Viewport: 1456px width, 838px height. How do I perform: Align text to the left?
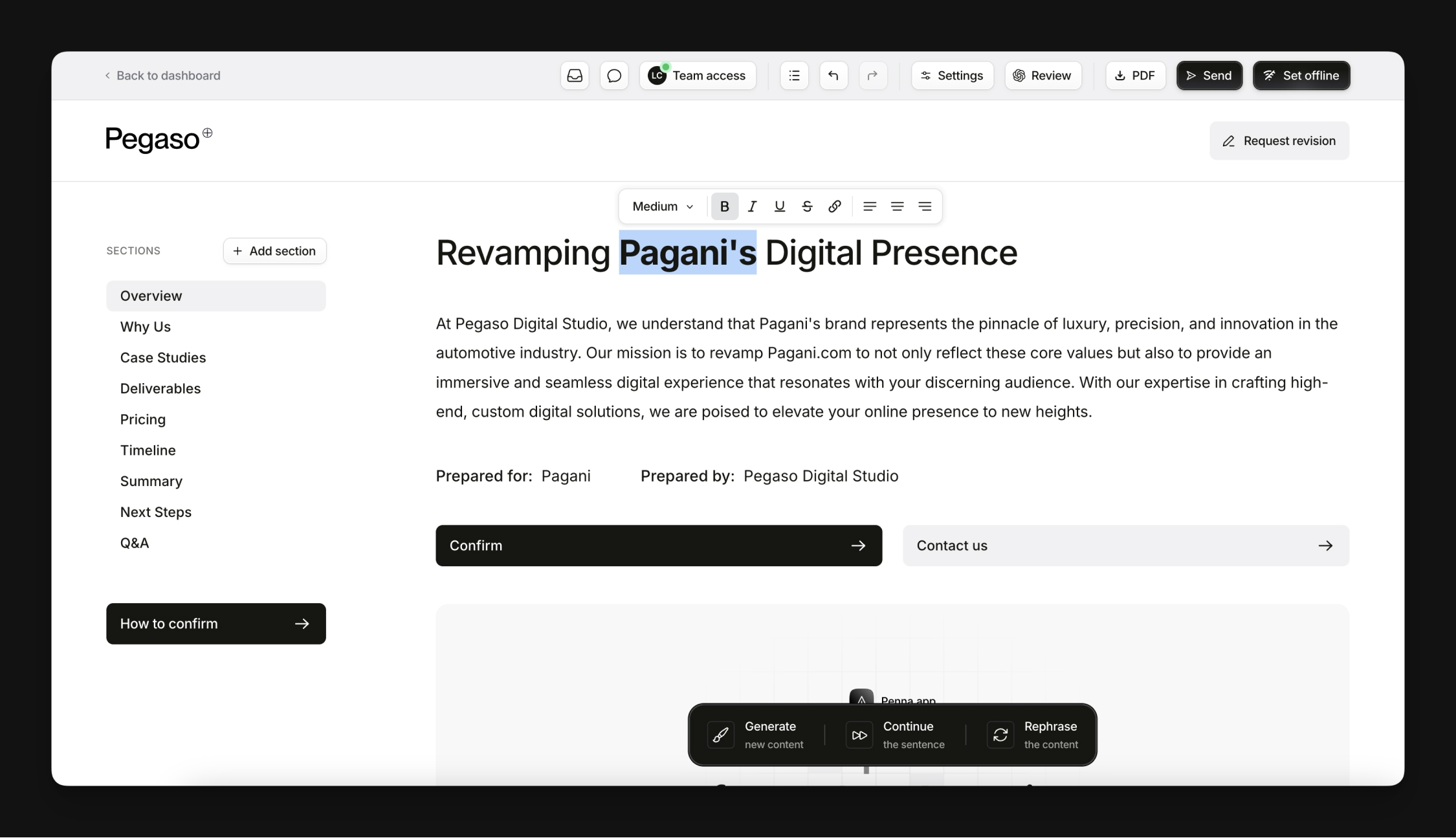[x=870, y=206]
